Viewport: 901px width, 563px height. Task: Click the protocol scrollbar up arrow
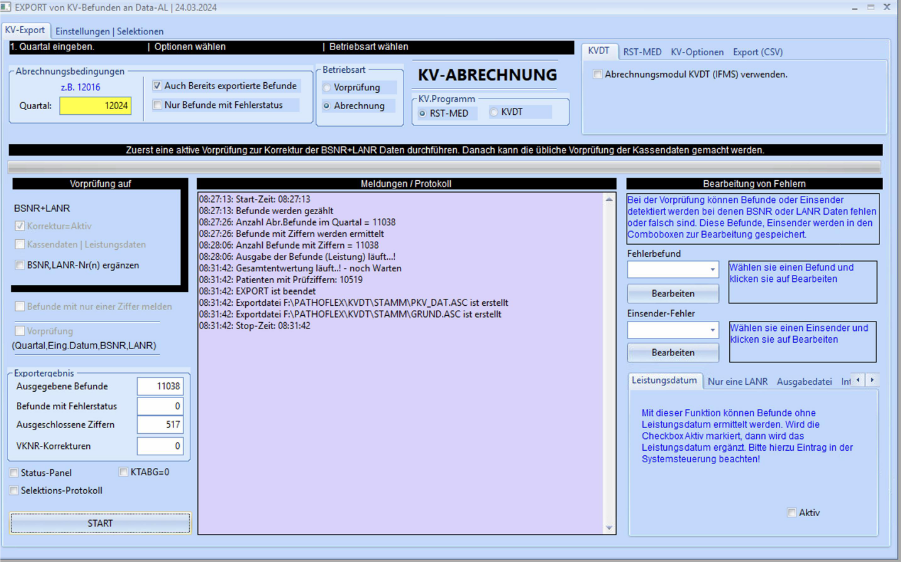coord(609,200)
